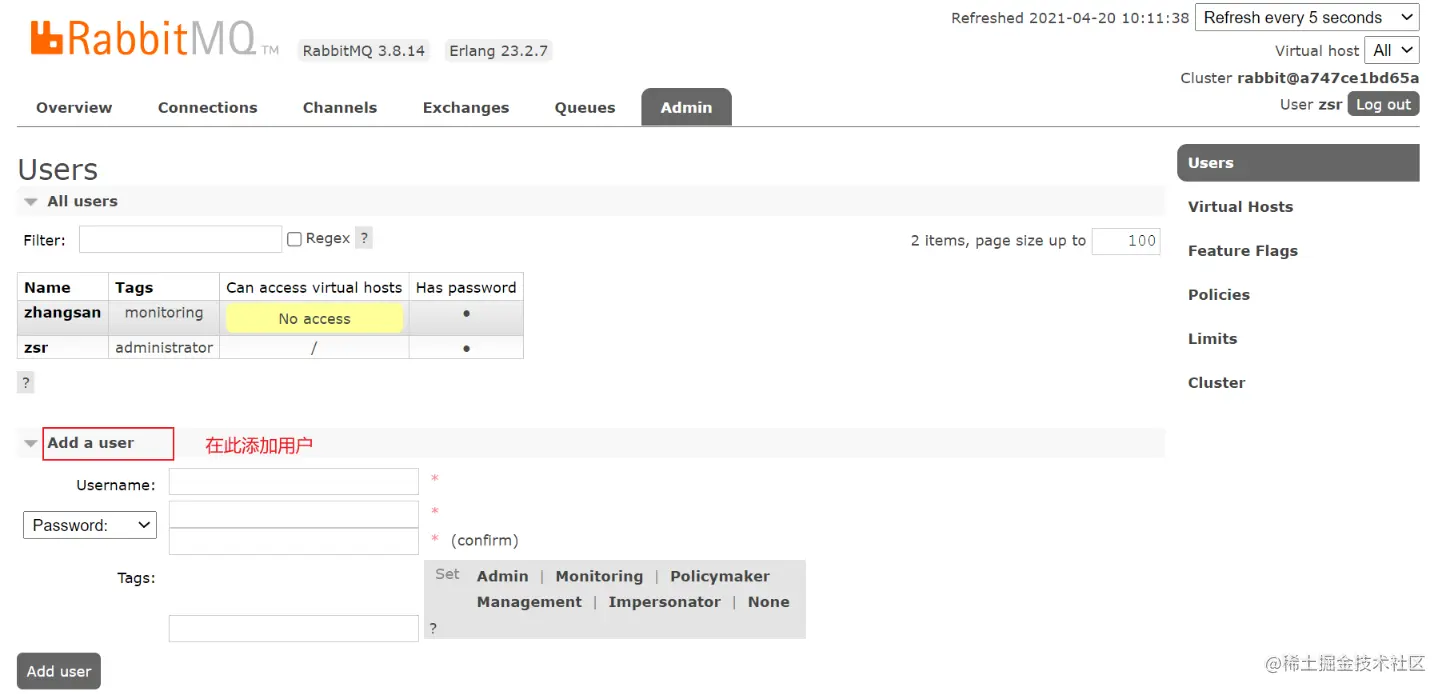This screenshot has width=1446, height=694.
Task: Open Virtual Hosts in the sidebar
Action: point(1240,207)
